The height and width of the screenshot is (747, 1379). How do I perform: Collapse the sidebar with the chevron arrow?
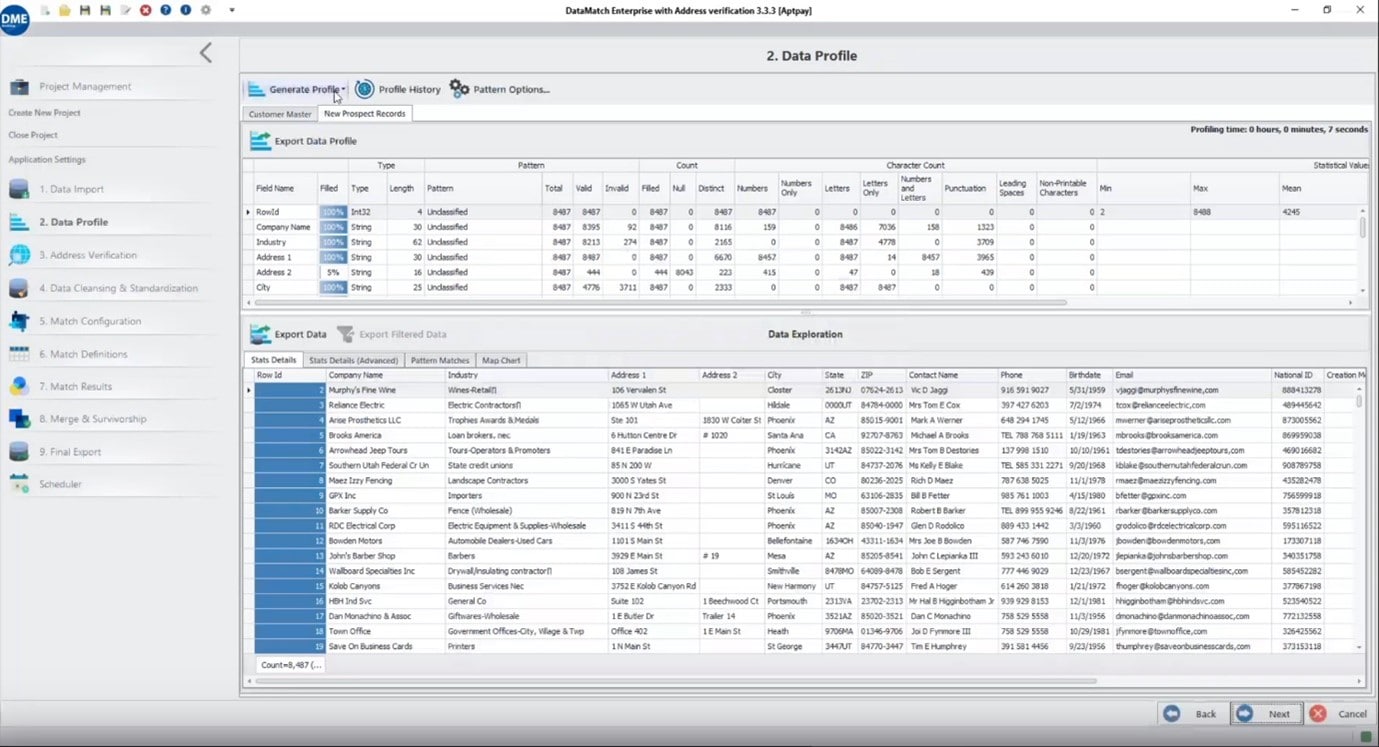pyautogui.click(x=206, y=53)
